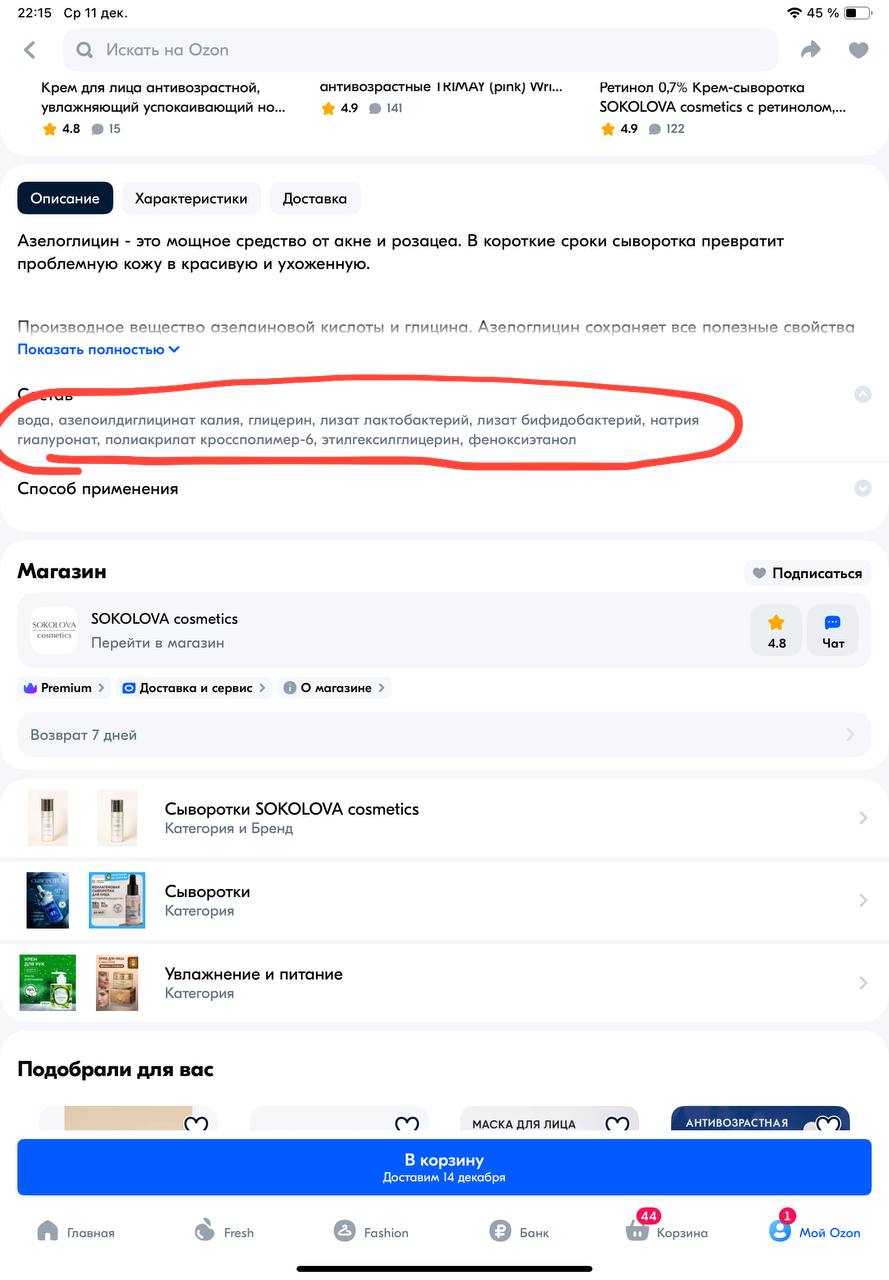Tap the store rating 4.8 star button
The image size is (889, 1280).
[x=776, y=631]
